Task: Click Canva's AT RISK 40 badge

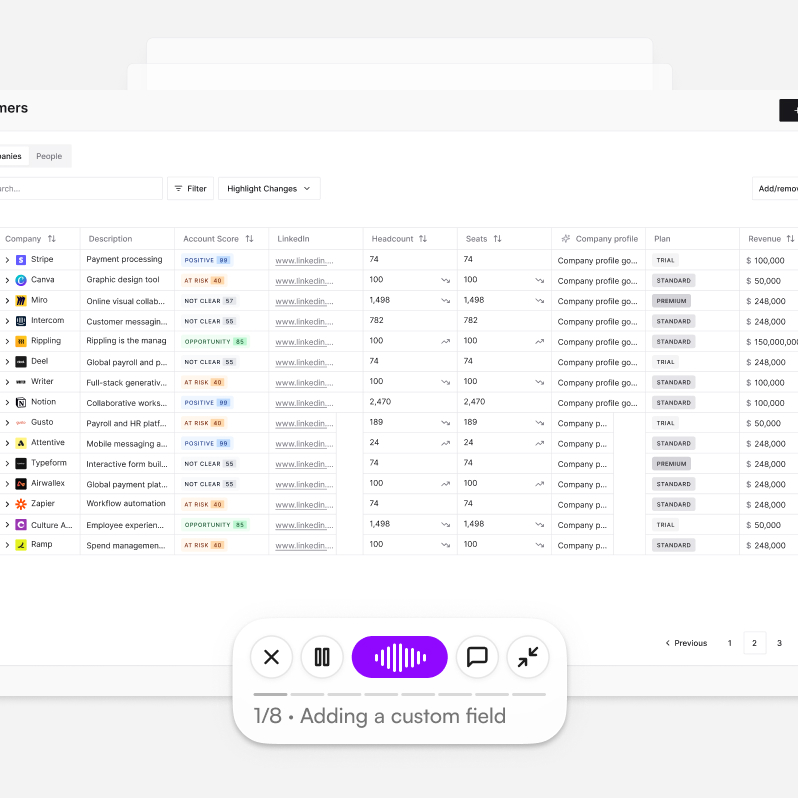Action: [x=204, y=280]
